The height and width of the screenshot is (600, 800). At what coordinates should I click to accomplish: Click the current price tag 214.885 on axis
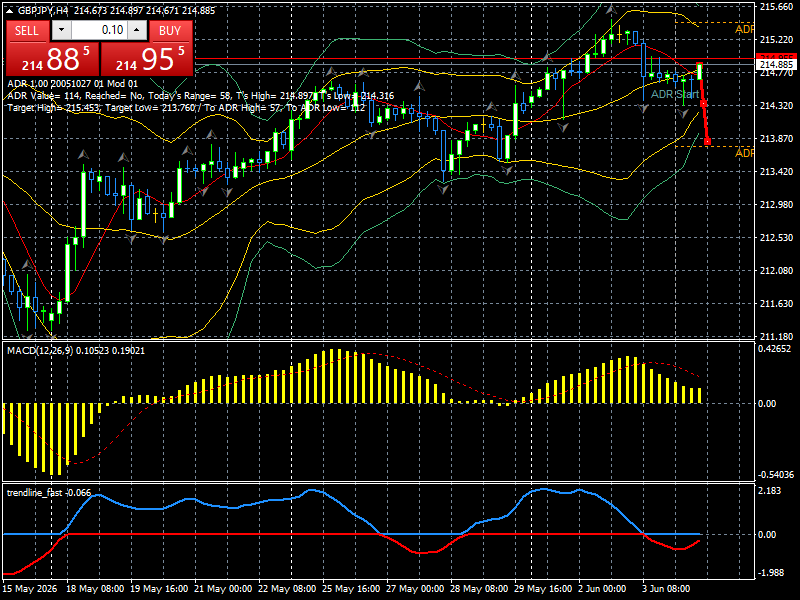[776, 64]
